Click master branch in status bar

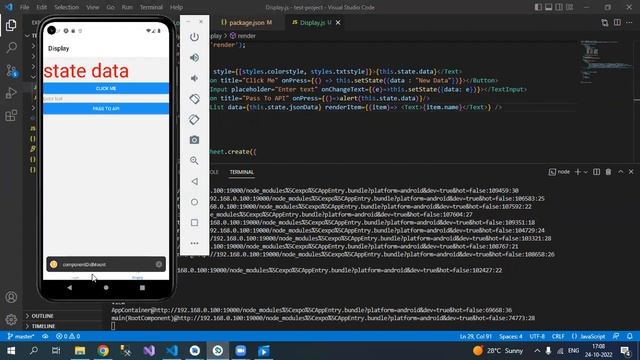[20, 336]
